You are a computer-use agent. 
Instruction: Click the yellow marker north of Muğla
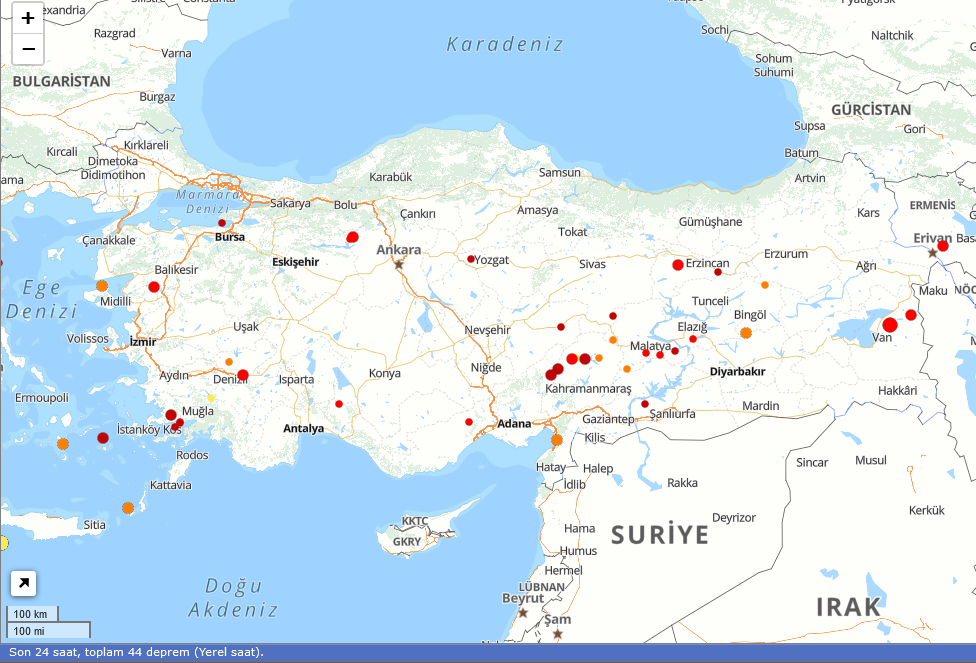(x=211, y=398)
